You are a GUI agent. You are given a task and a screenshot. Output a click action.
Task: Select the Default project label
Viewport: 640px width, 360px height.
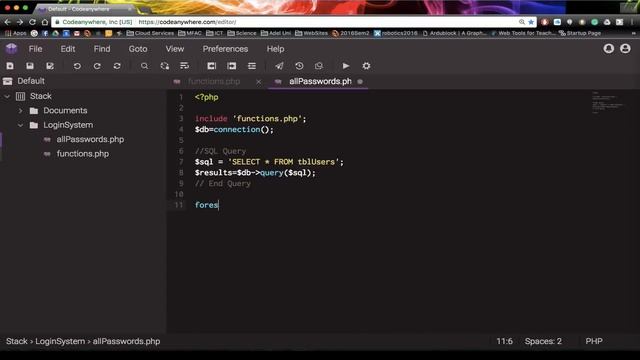click(31, 81)
